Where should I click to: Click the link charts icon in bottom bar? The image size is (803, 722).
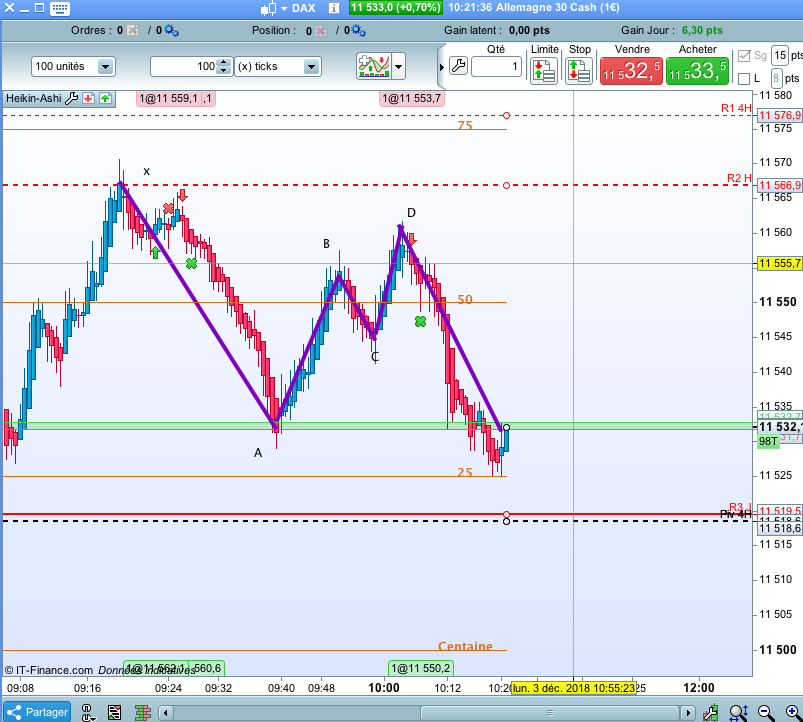(x=88, y=712)
